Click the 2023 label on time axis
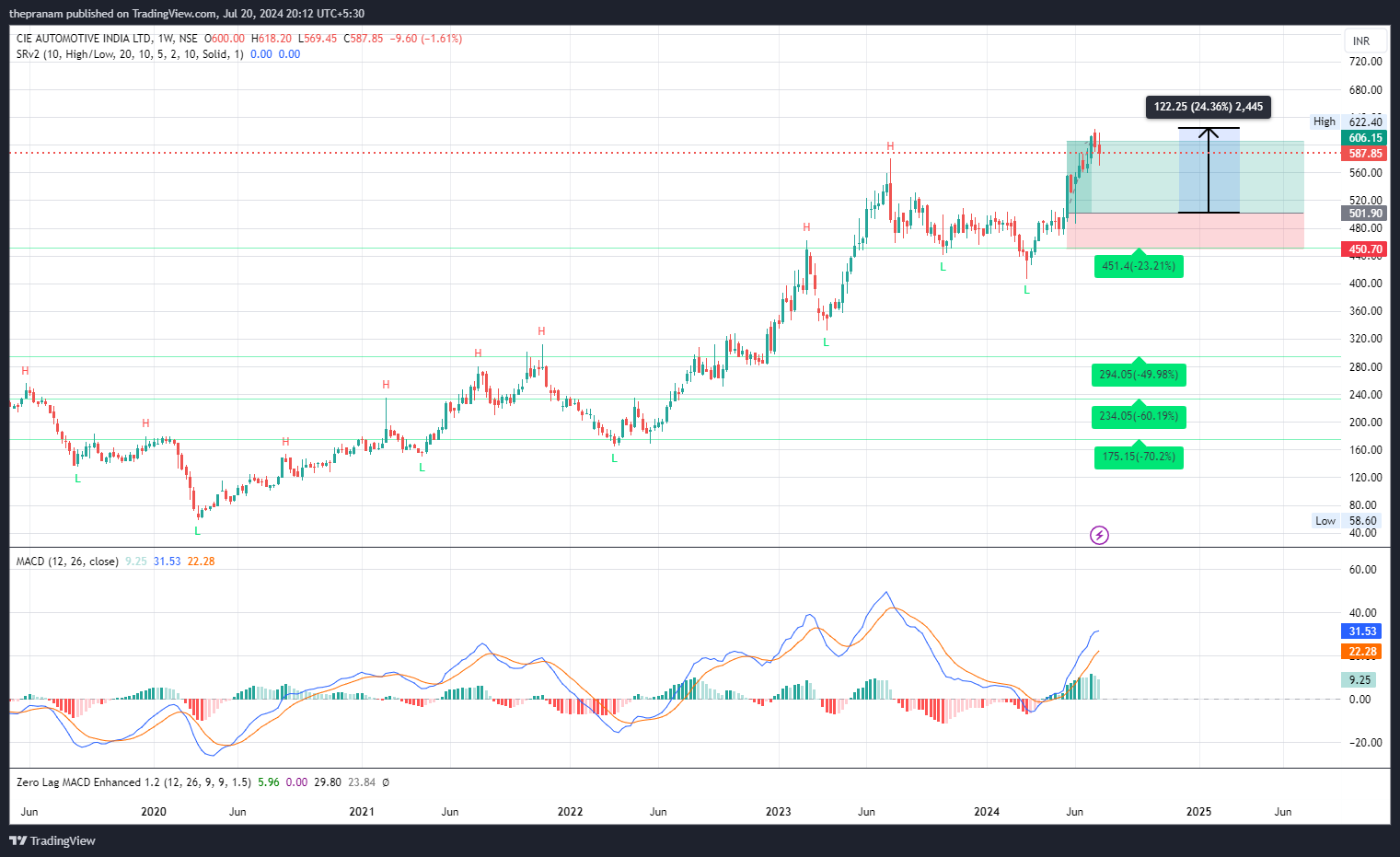The width and height of the screenshot is (1400, 857). (779, 812)
